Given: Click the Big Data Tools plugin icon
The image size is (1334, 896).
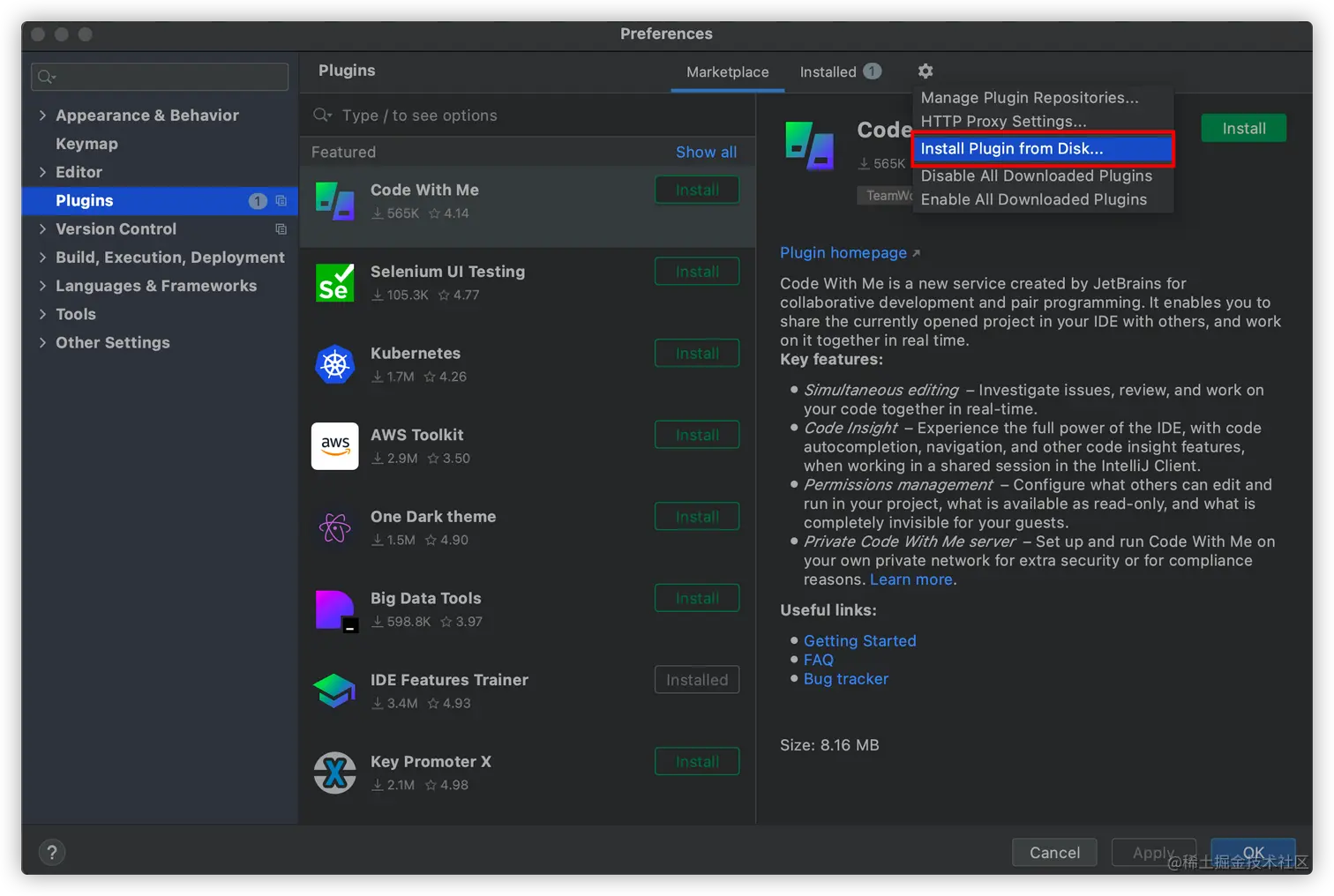Looking at the screenshot, I should [335, 610].
